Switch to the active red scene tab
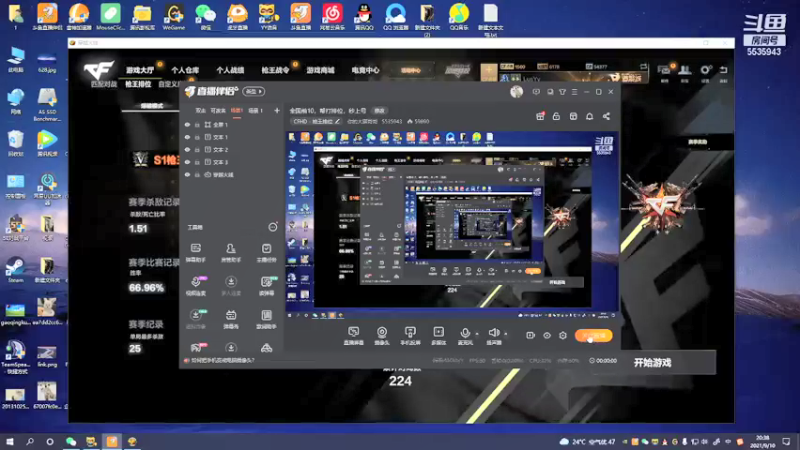Viewport: 800px width, 450px height. point(237,110)
